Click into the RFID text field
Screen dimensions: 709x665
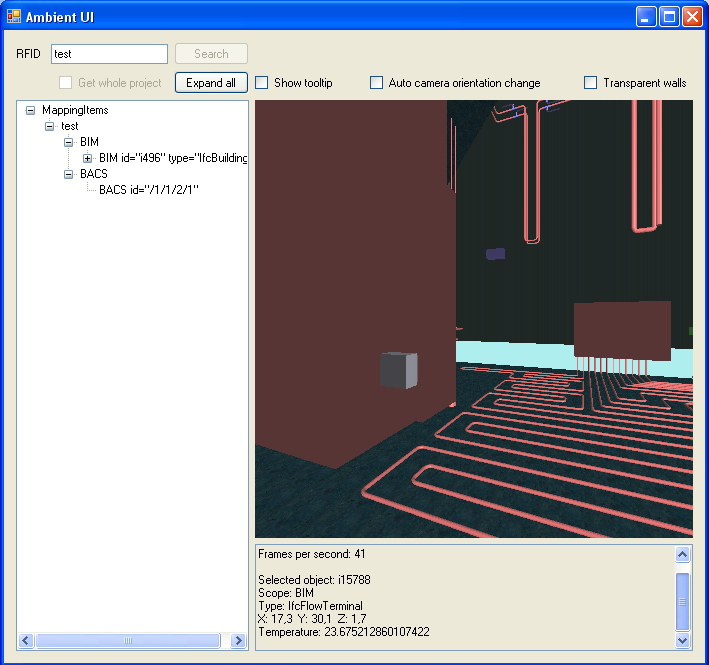108,54
